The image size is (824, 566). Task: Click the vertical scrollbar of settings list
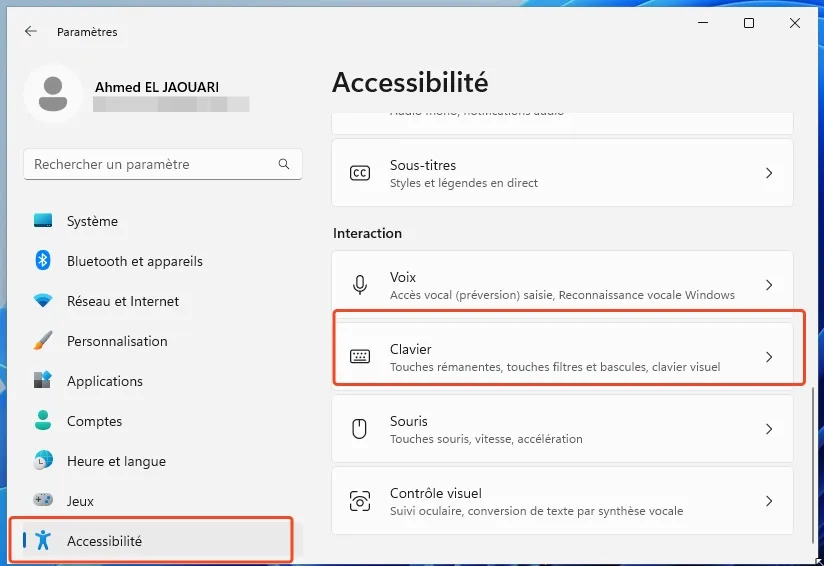coord(813,466)
